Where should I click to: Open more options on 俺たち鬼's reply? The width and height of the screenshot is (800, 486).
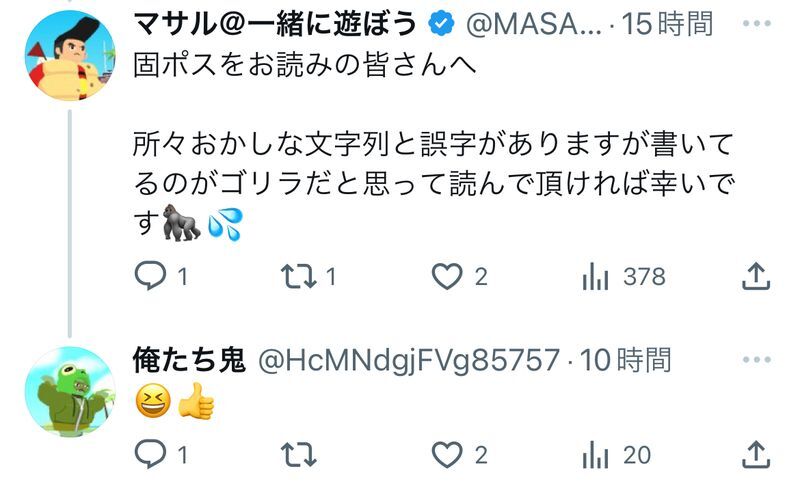pyautogui.click(x=757, y=360)
